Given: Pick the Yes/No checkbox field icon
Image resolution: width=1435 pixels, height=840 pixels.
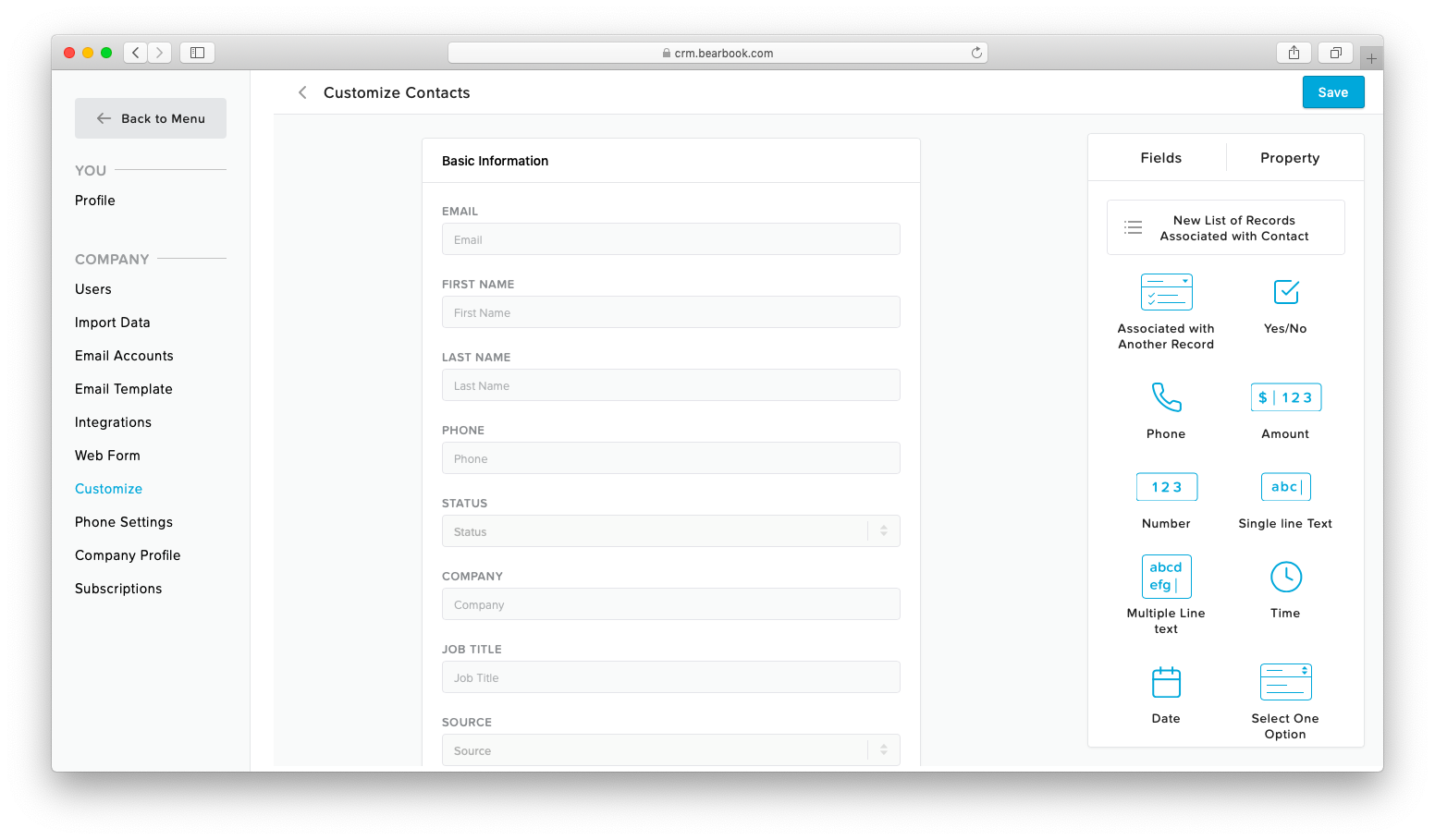Looking at the screenshot, I should (x=1286, y=292).
